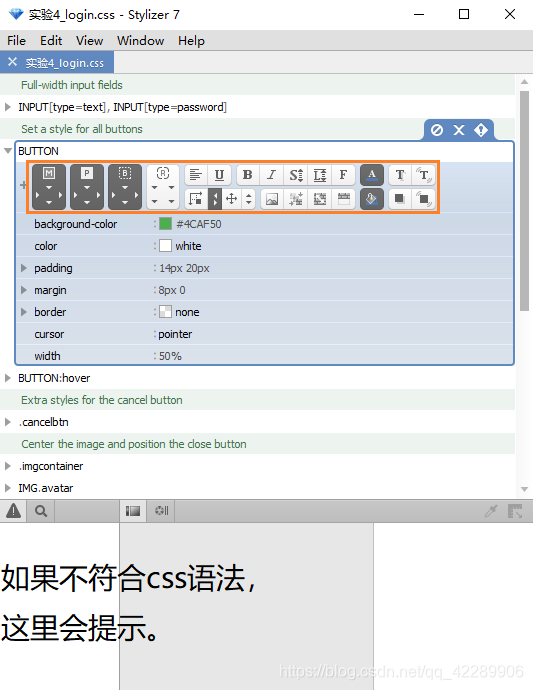Disable the BUTTON rule with circle-slash icon
This screenshot has width=533, height=690.
437,130
